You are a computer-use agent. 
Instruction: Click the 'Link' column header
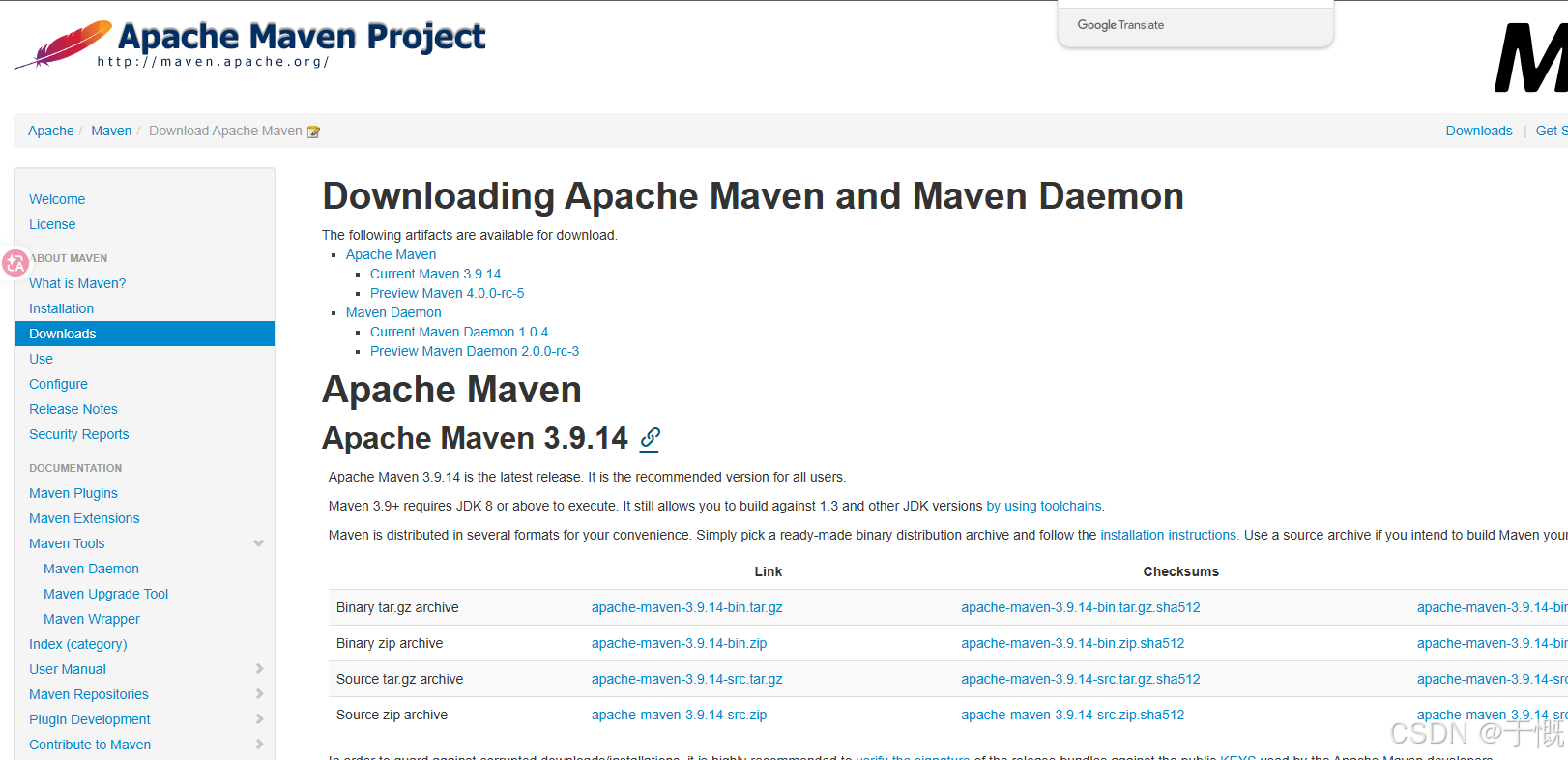[769, 571]
